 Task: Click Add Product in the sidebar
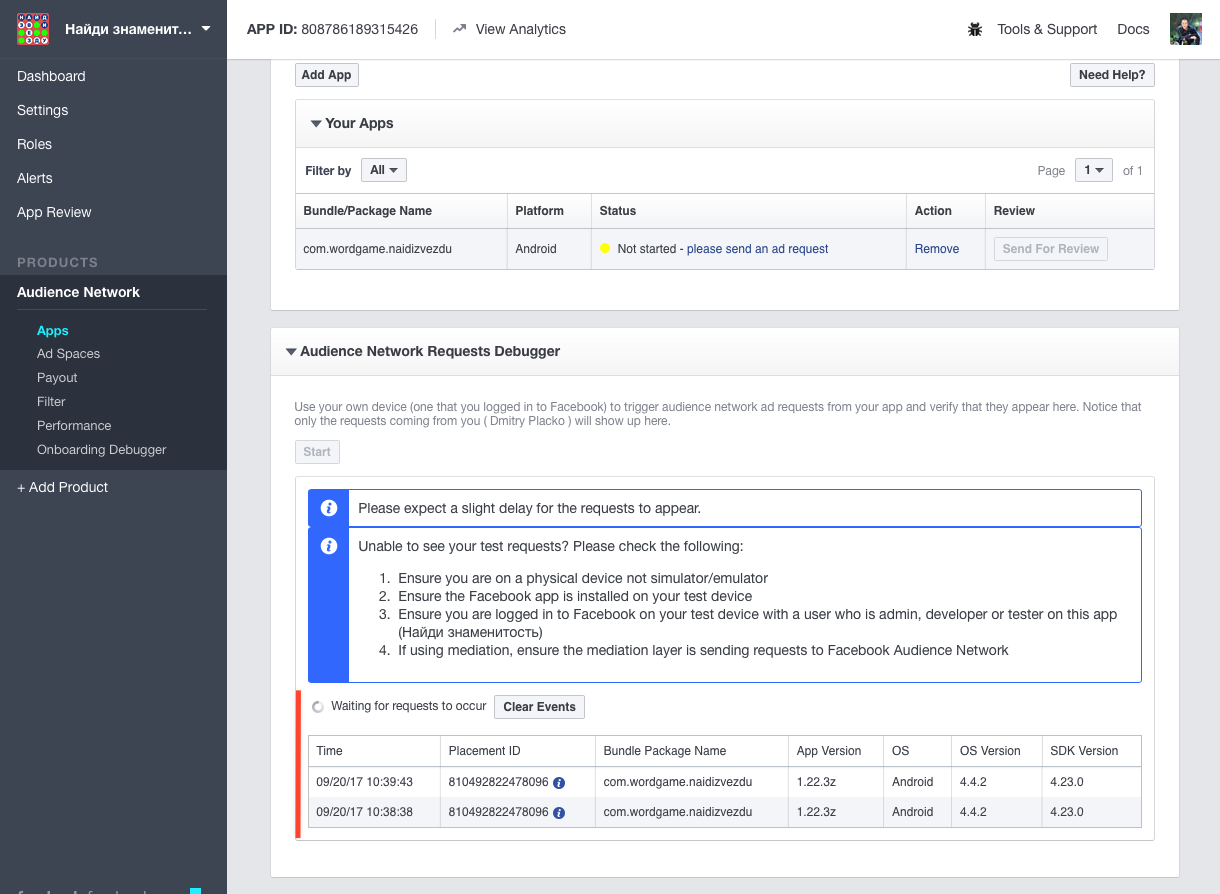pyautogui.click(x=62, y=487)
